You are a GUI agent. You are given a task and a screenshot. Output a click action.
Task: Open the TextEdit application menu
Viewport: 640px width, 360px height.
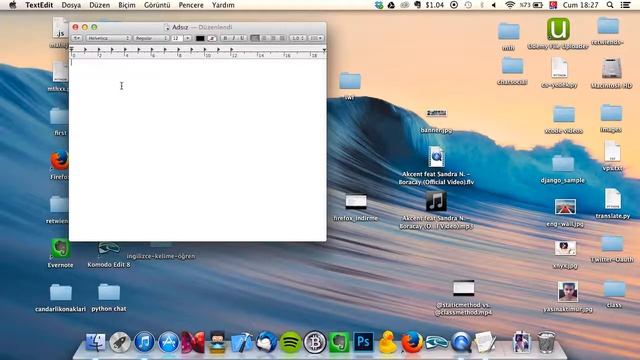(39, 5)
